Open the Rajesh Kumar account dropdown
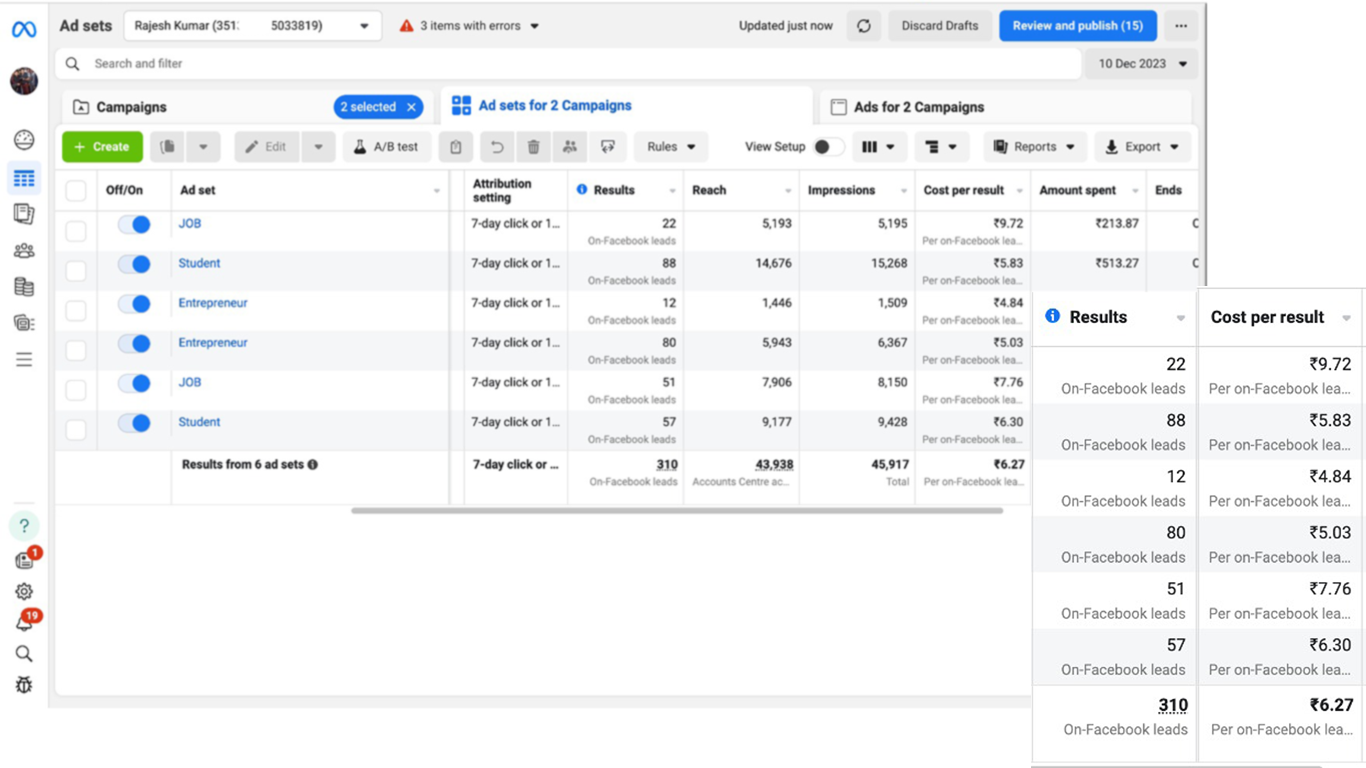 coord(252,26)
